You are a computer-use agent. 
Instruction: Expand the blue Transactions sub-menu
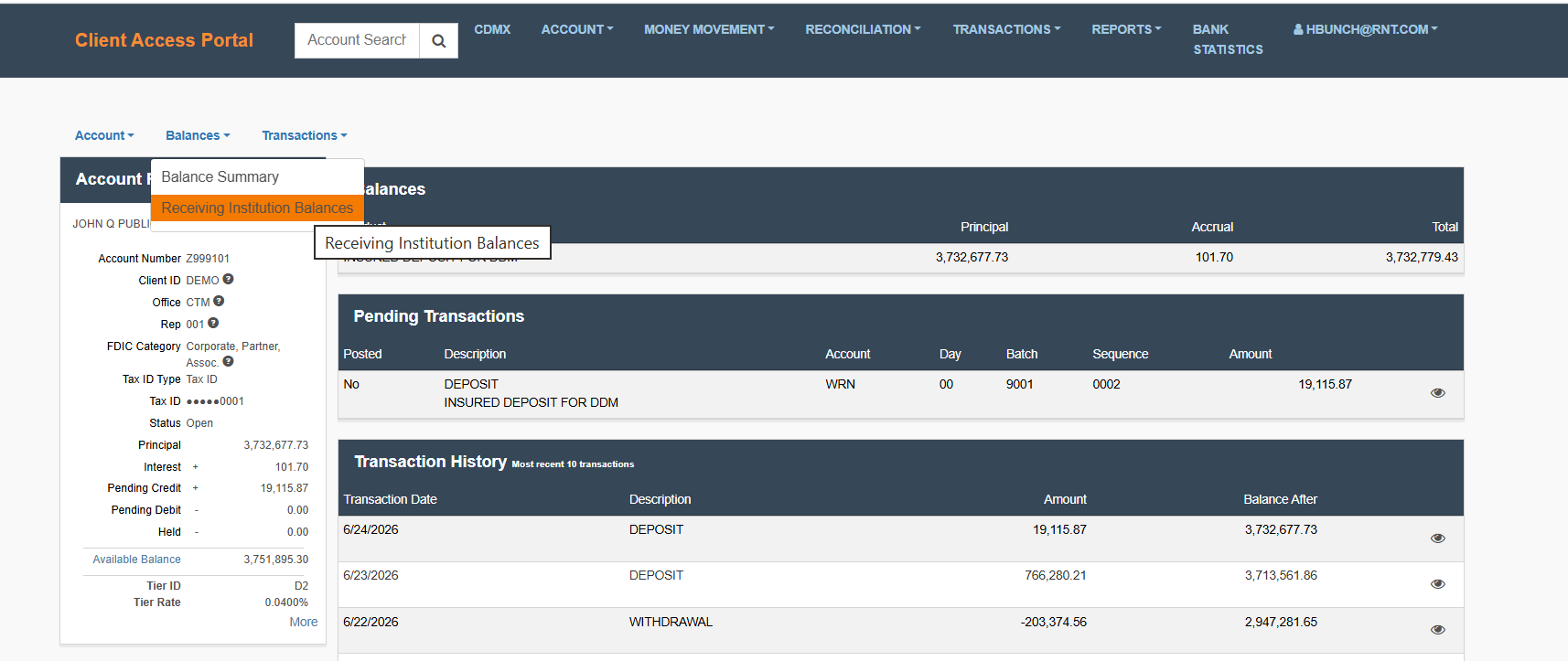(305, 135)
